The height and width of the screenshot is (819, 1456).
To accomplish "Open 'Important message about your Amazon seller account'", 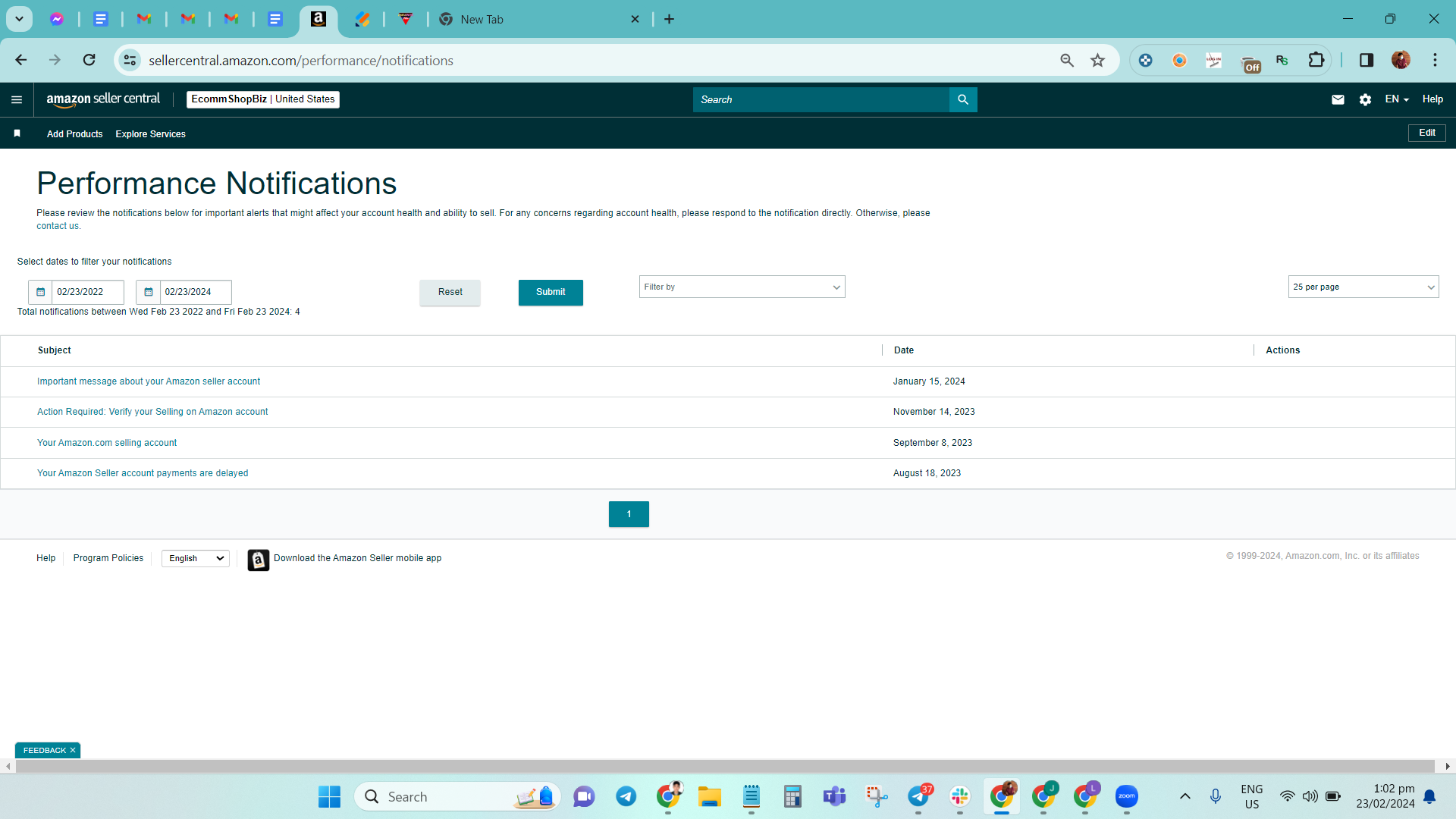I will [149, 381].
